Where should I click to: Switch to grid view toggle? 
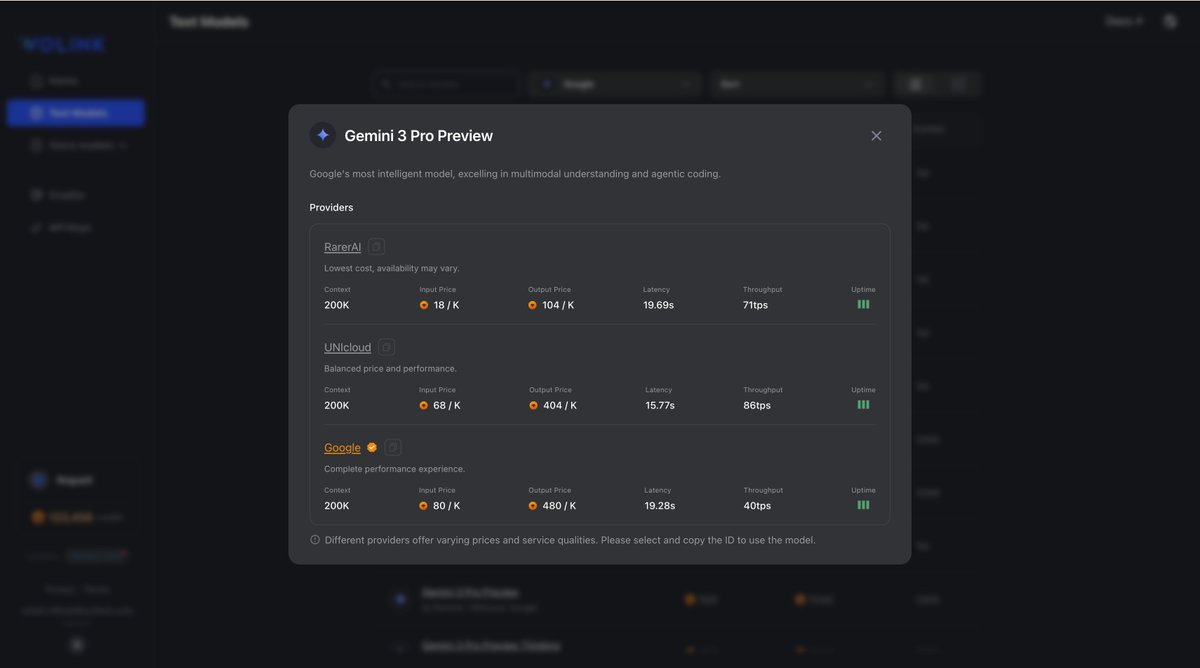(x=915, y=85)
